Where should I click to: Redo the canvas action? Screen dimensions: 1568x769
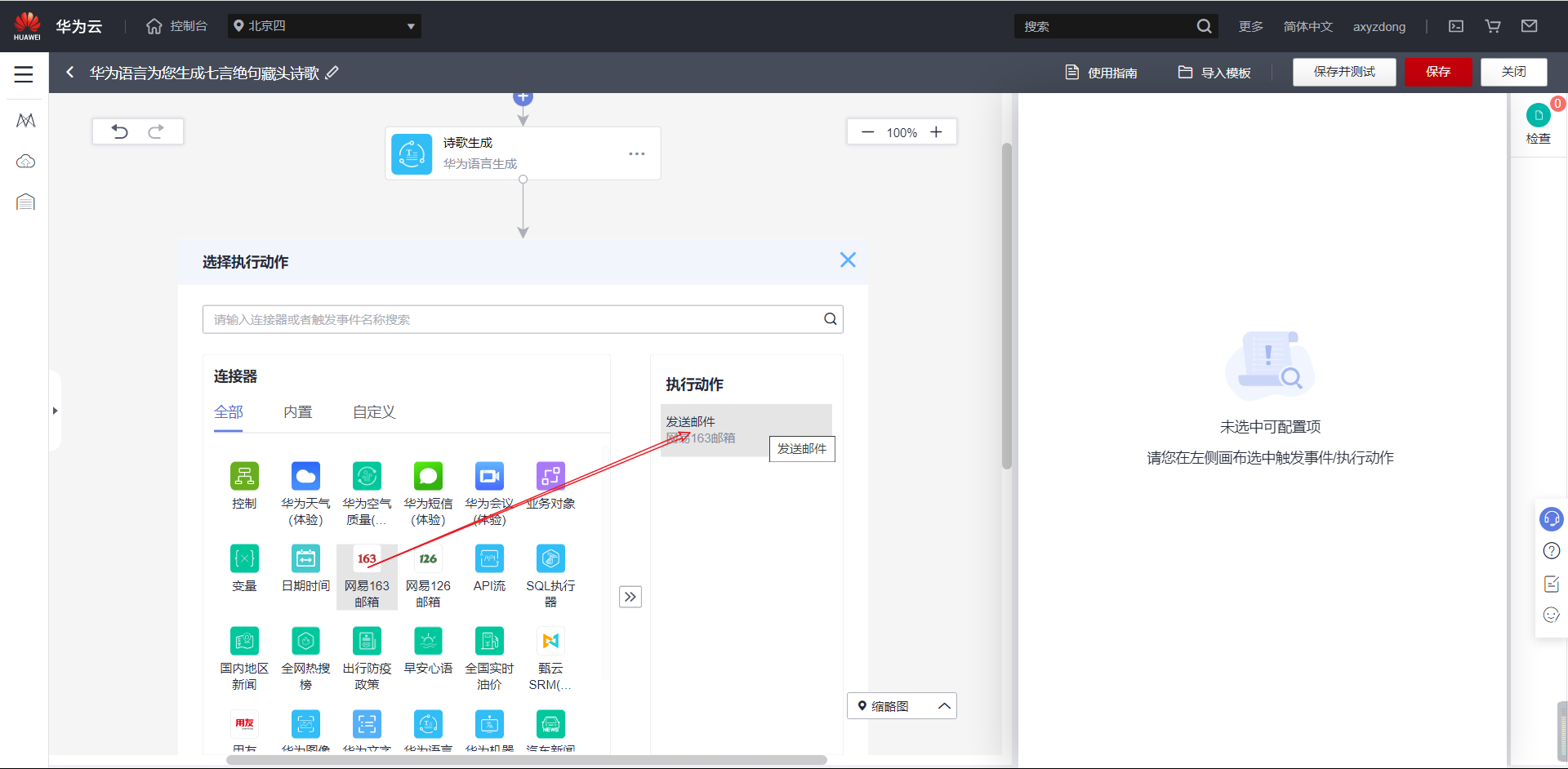tap(156, 131)
